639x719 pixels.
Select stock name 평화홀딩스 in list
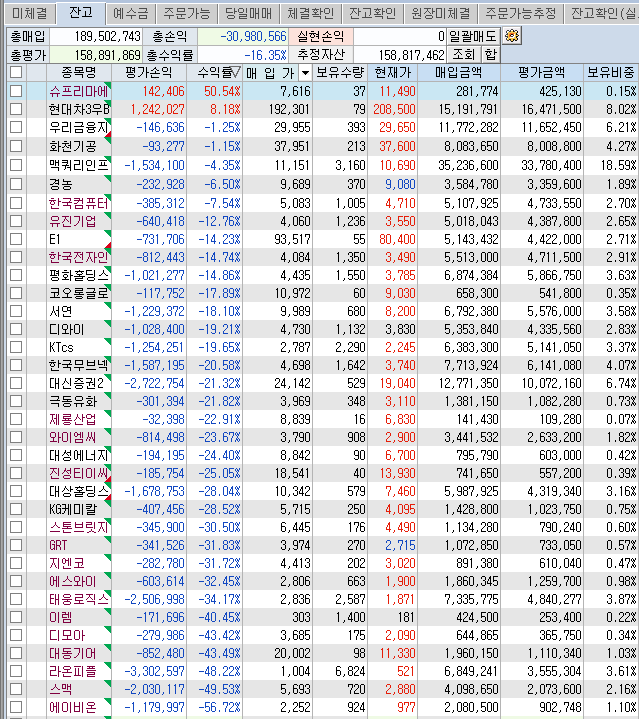click(x=79, y=275)
